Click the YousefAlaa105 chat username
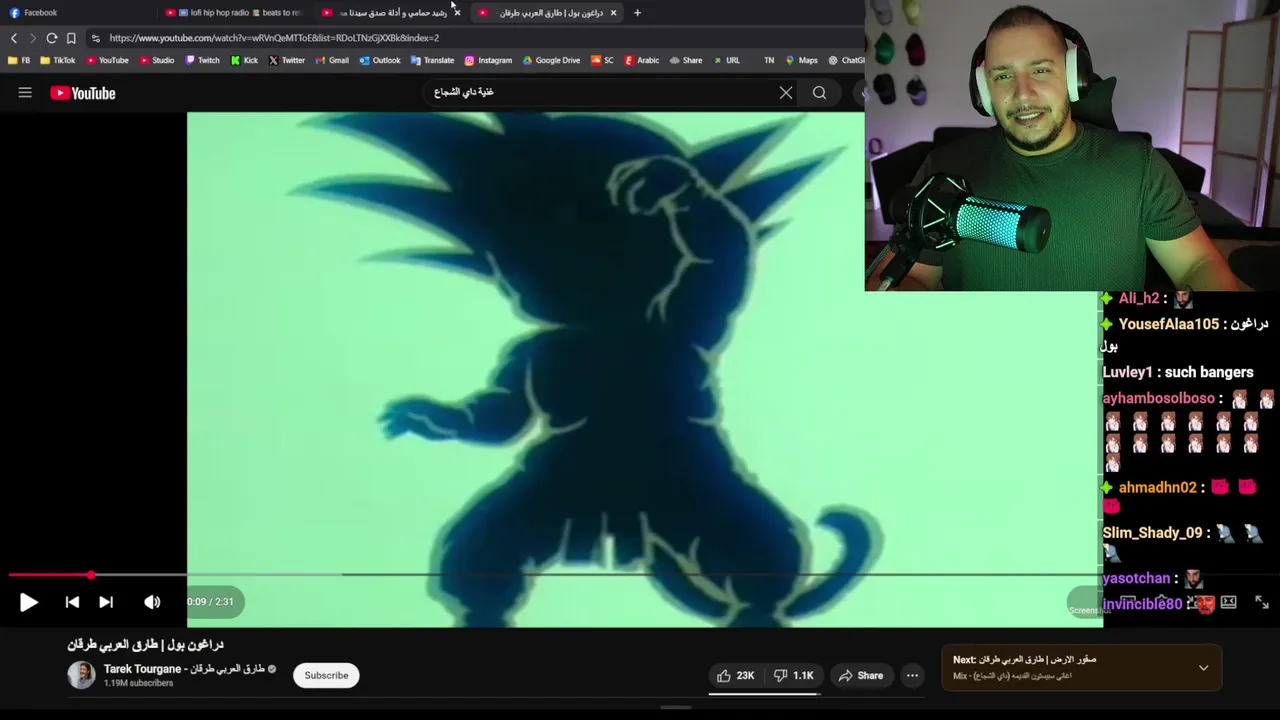 point(1169,324)
